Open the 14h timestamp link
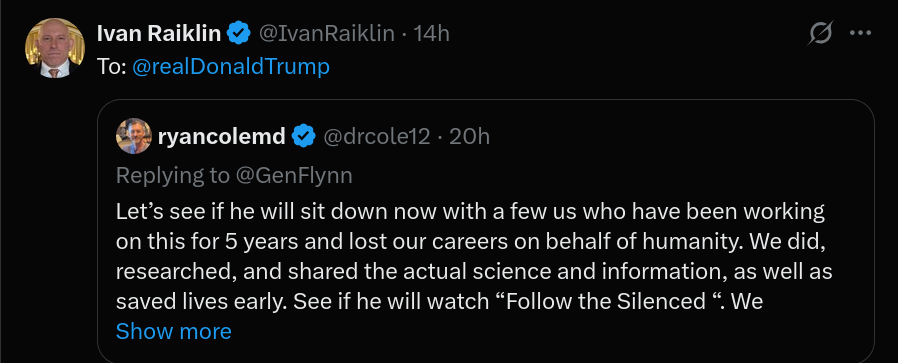 coord(432,34)
